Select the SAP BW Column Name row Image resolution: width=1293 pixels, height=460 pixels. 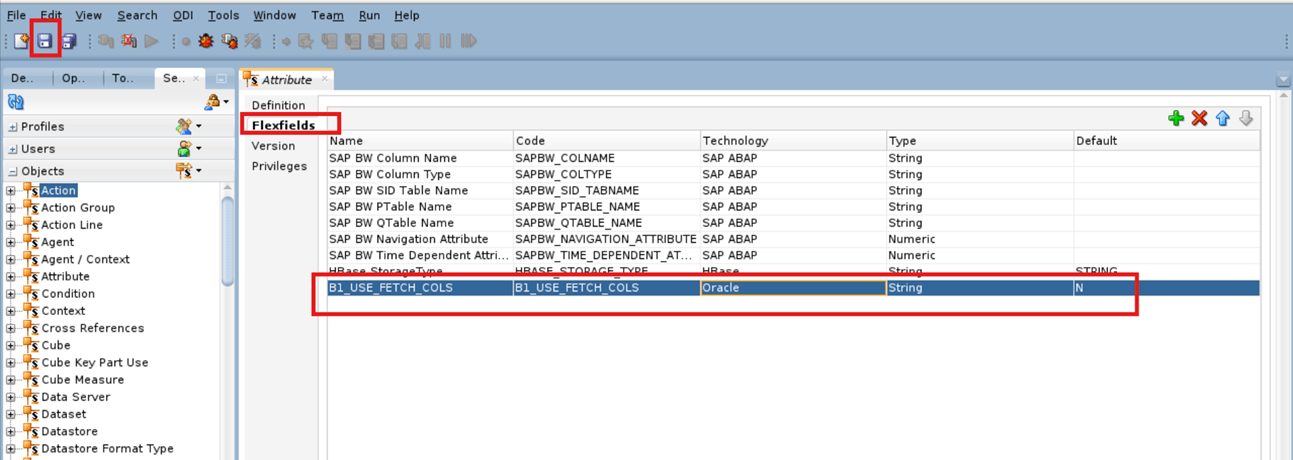point(793,158)
